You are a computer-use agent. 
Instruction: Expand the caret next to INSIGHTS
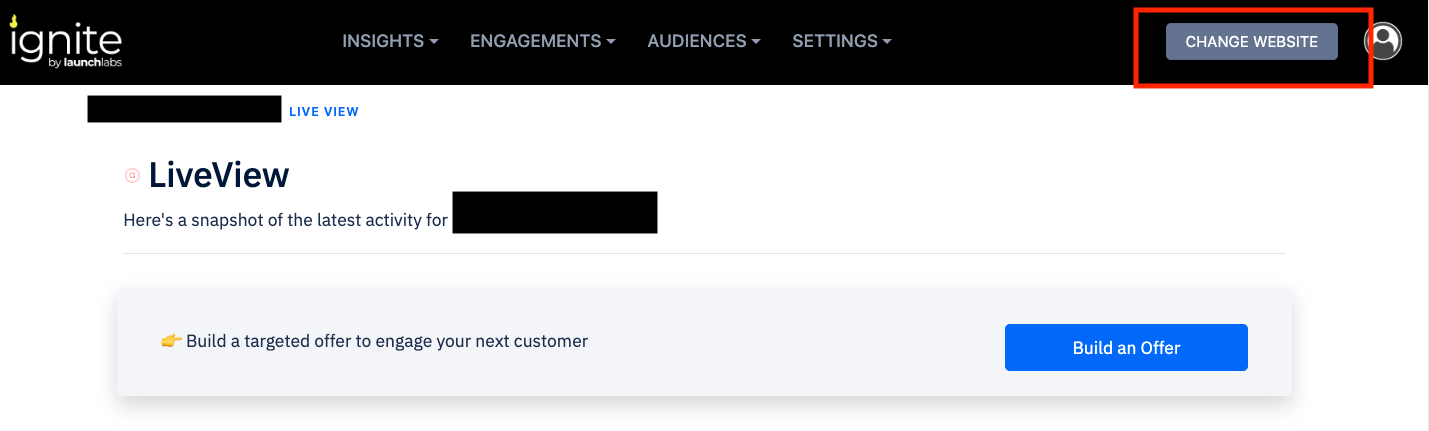tap(434, 42)
